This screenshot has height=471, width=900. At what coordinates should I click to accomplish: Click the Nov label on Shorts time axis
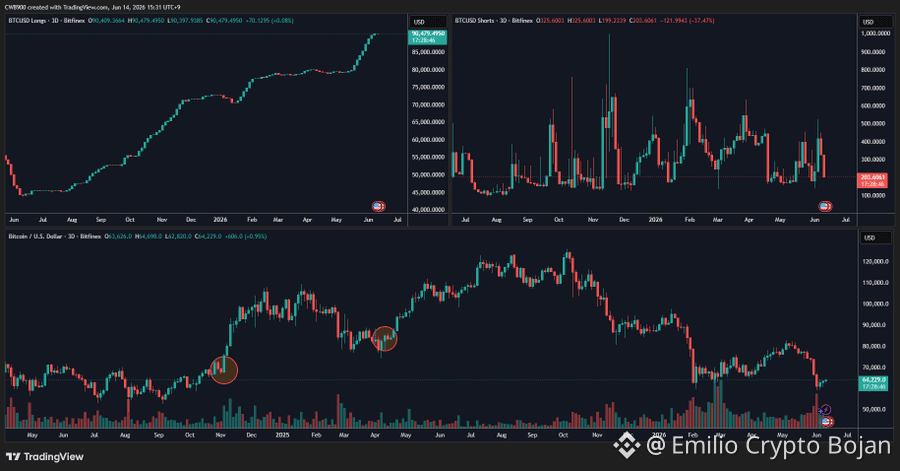click(593, 220)
